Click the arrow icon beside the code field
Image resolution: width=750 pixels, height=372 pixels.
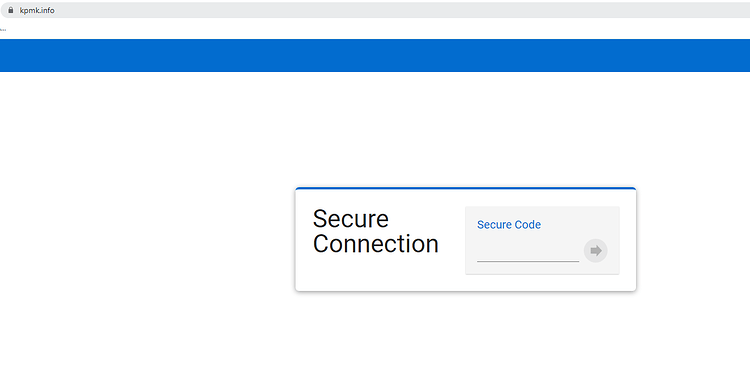point(596,251)
